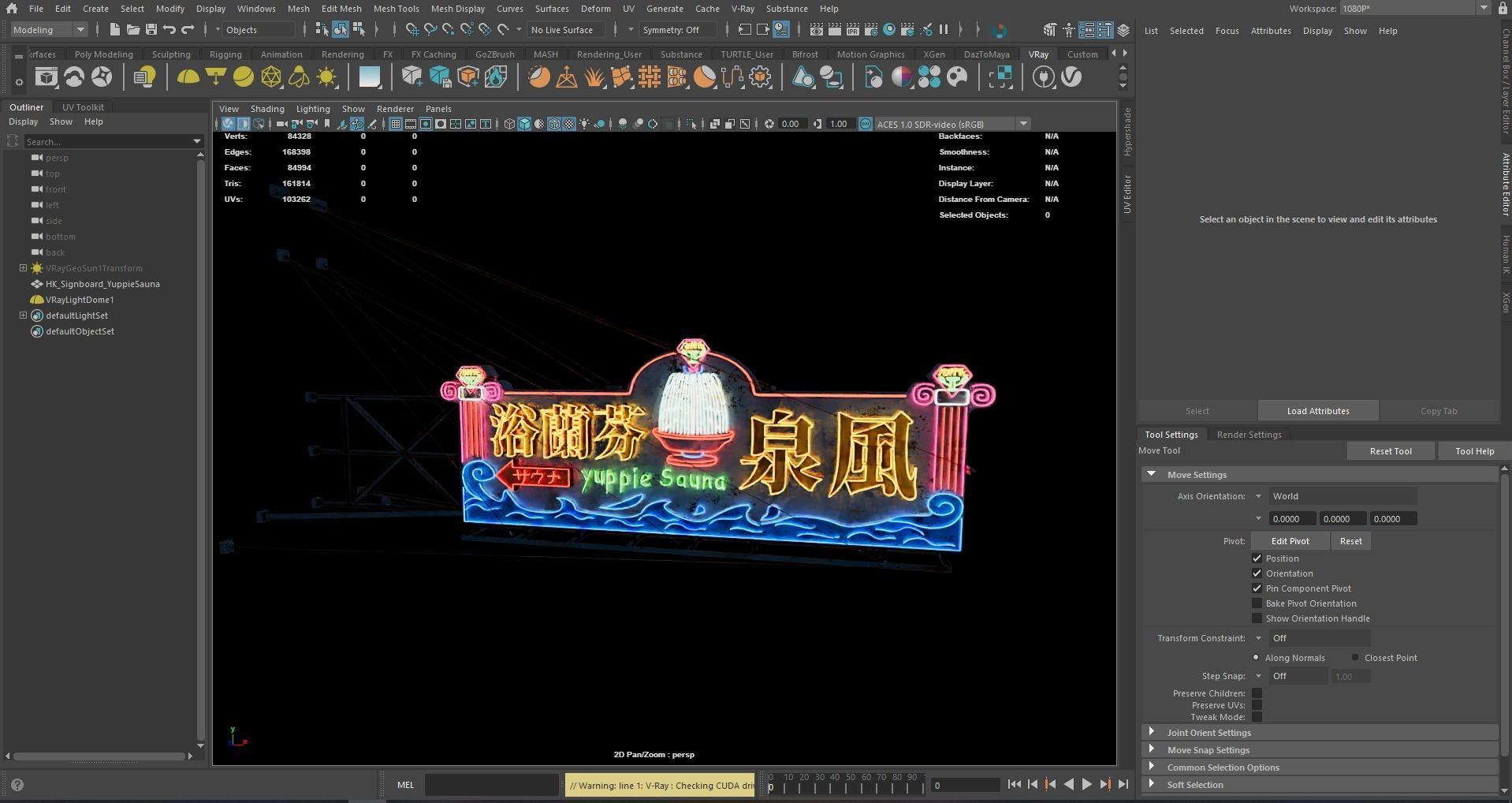
Task: Switch to the Poly Modeling shelf tab
Action: point(103,54)
